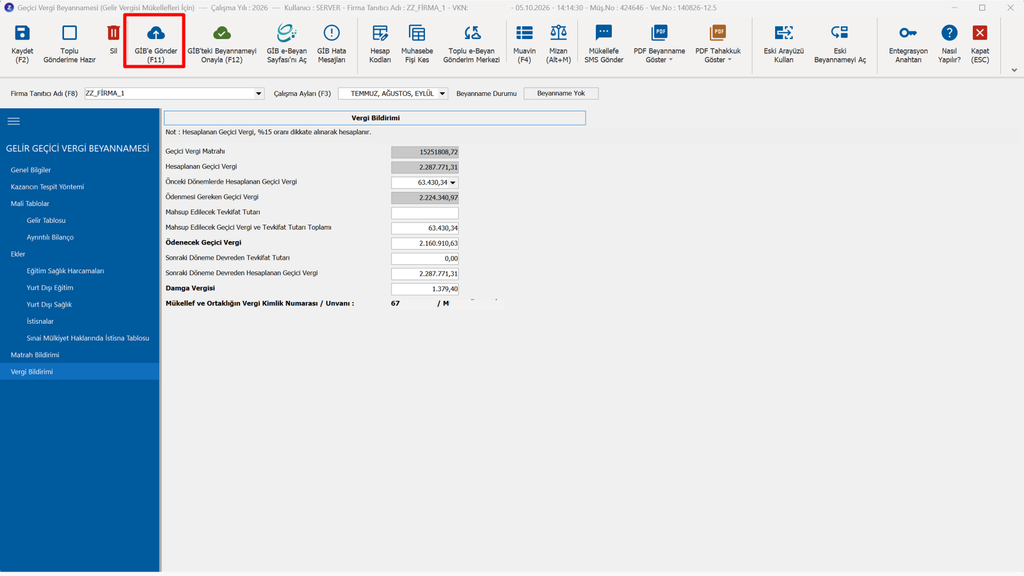Open Firma Tanıtıcı Adı dropdown
Viewport: 1024px width, 576px height.
259,93
